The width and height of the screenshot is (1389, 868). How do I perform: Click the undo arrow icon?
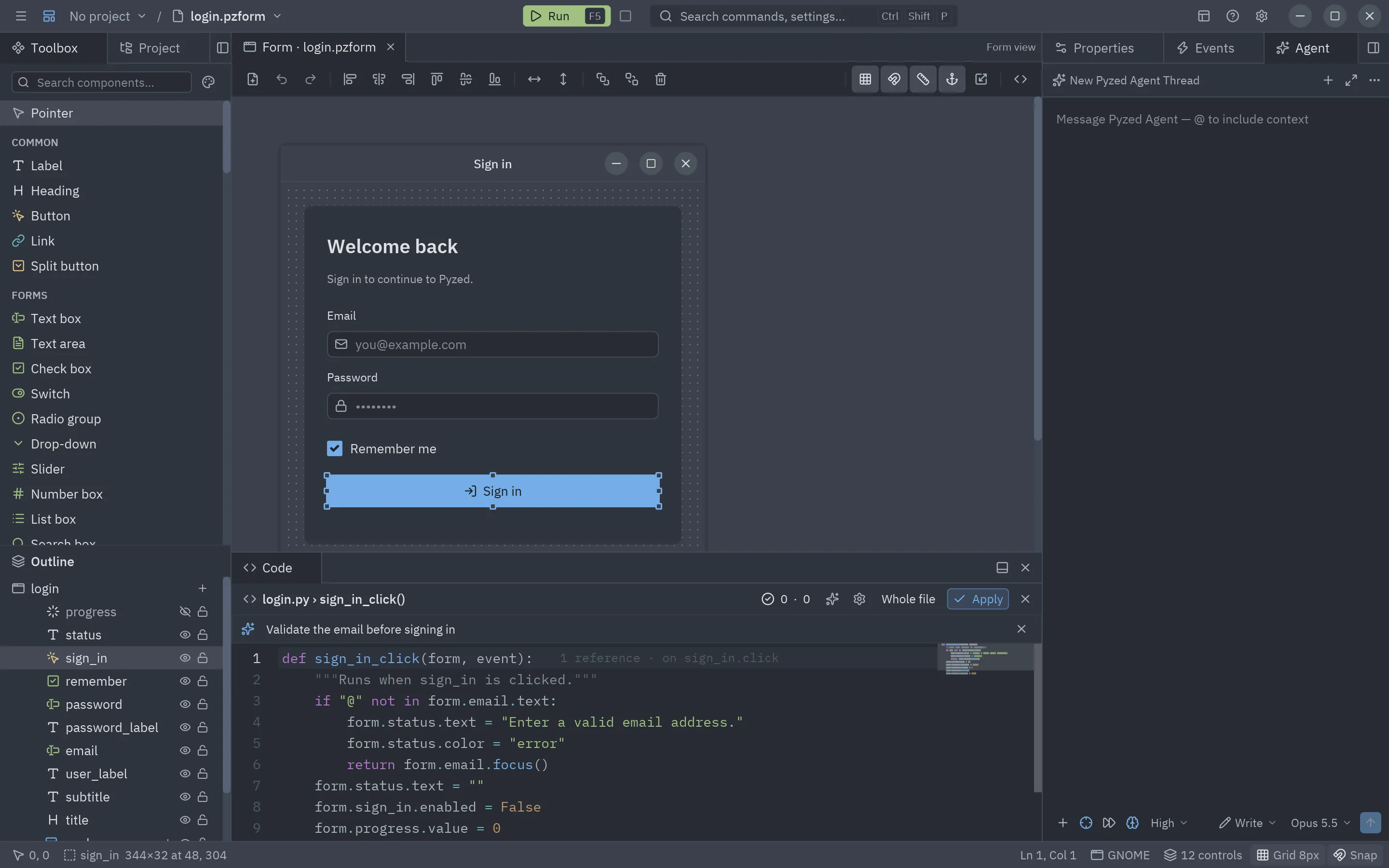click(x=281, y=79)
